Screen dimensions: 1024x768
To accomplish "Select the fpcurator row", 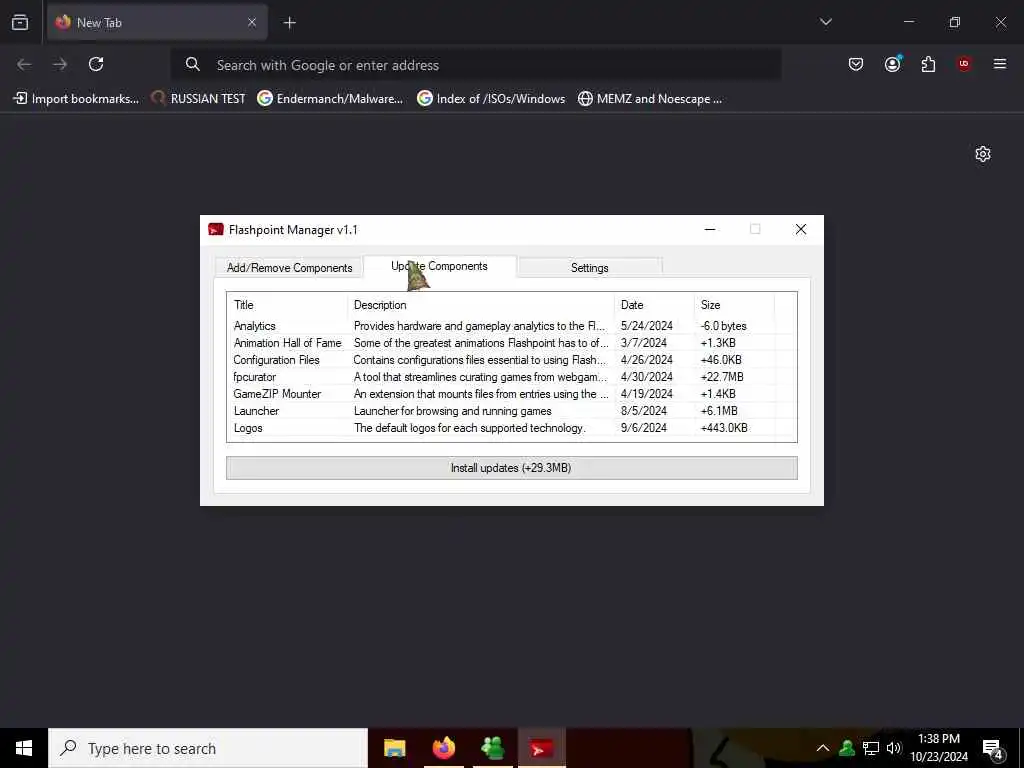I will (x=511, y=377).
